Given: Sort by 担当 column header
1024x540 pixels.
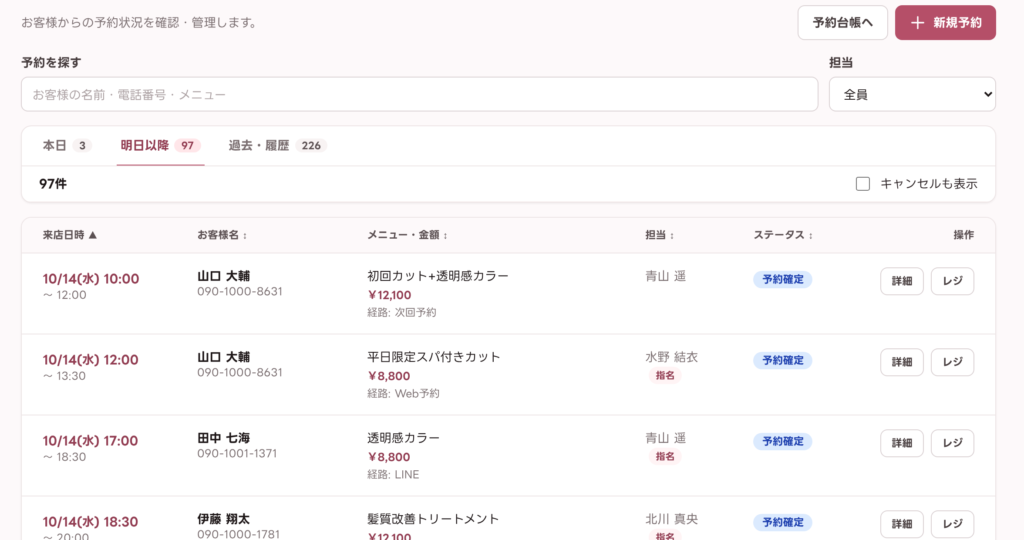Looking at the screenshot, I should coord(660,235).
